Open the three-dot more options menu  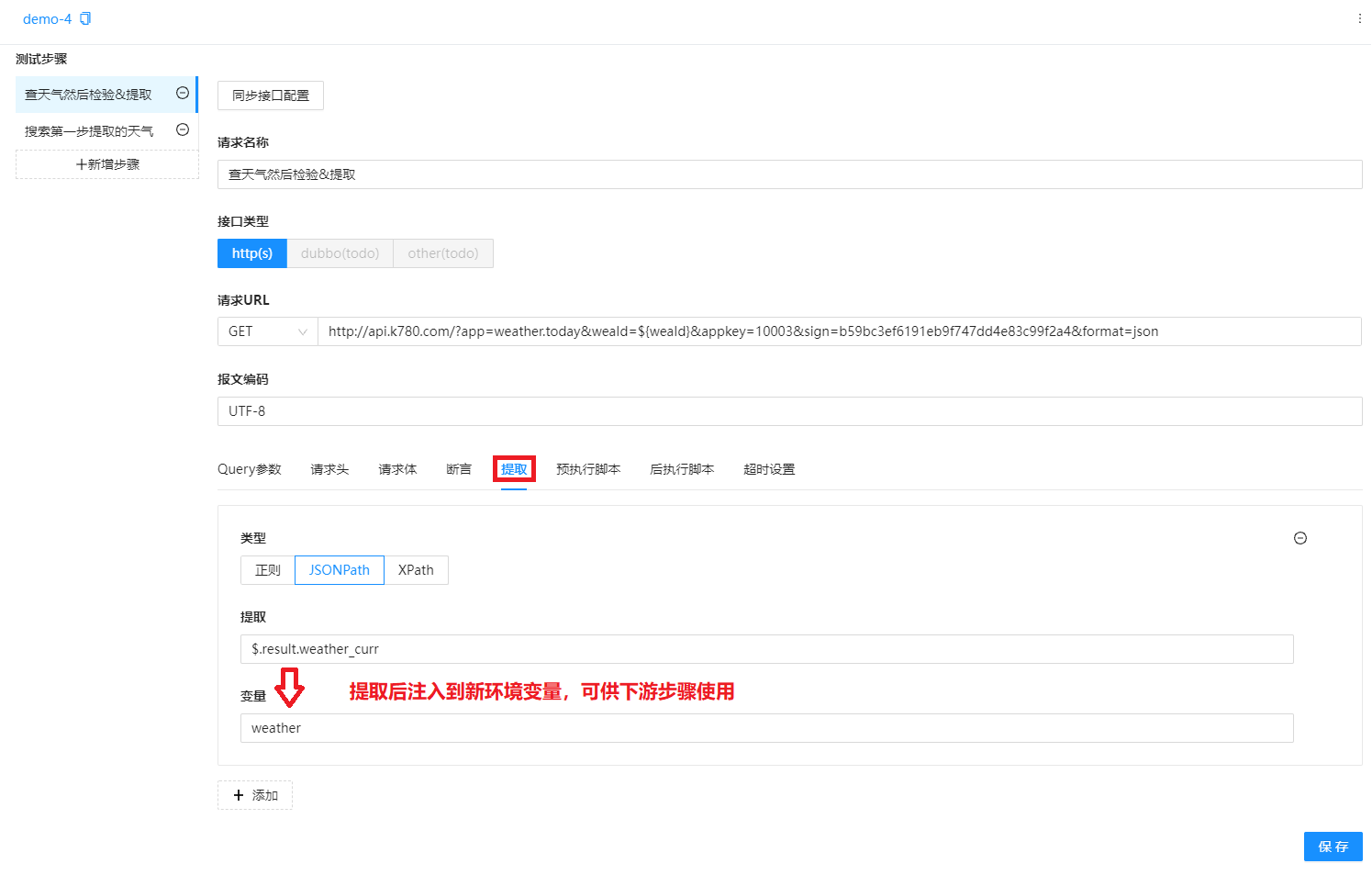coord(1359,18)
